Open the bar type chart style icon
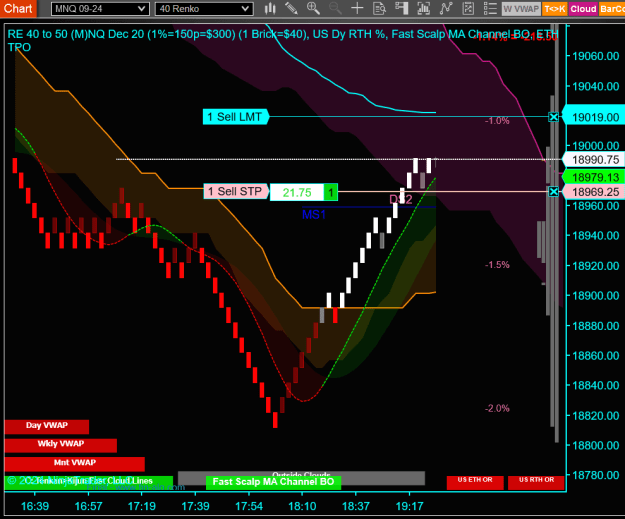Viewport: 625px width, 519px height. click(x=270, y=8)
